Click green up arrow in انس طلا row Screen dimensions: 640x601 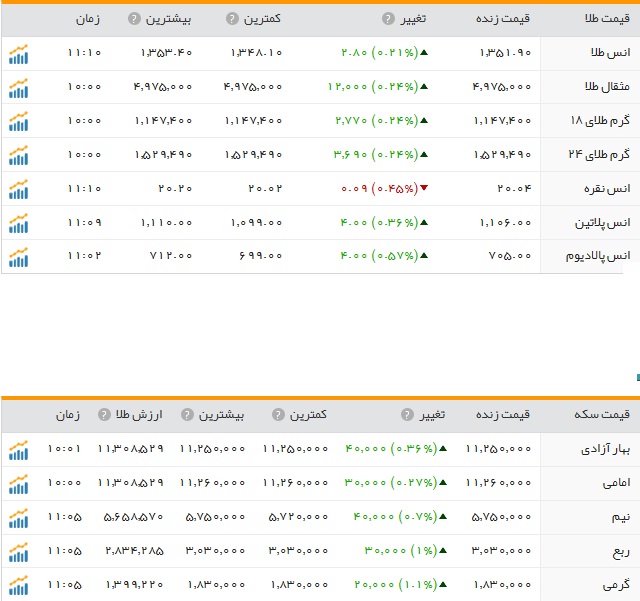[424, 52]
